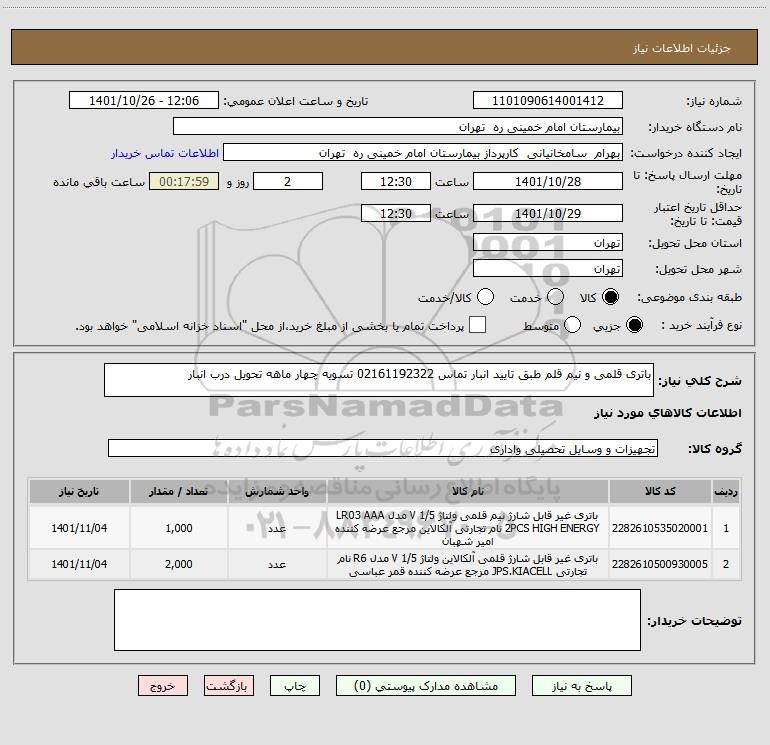The image size is (770, 745).
Task: Click the LR03 AAA battery item name
Action: (468, 528)
